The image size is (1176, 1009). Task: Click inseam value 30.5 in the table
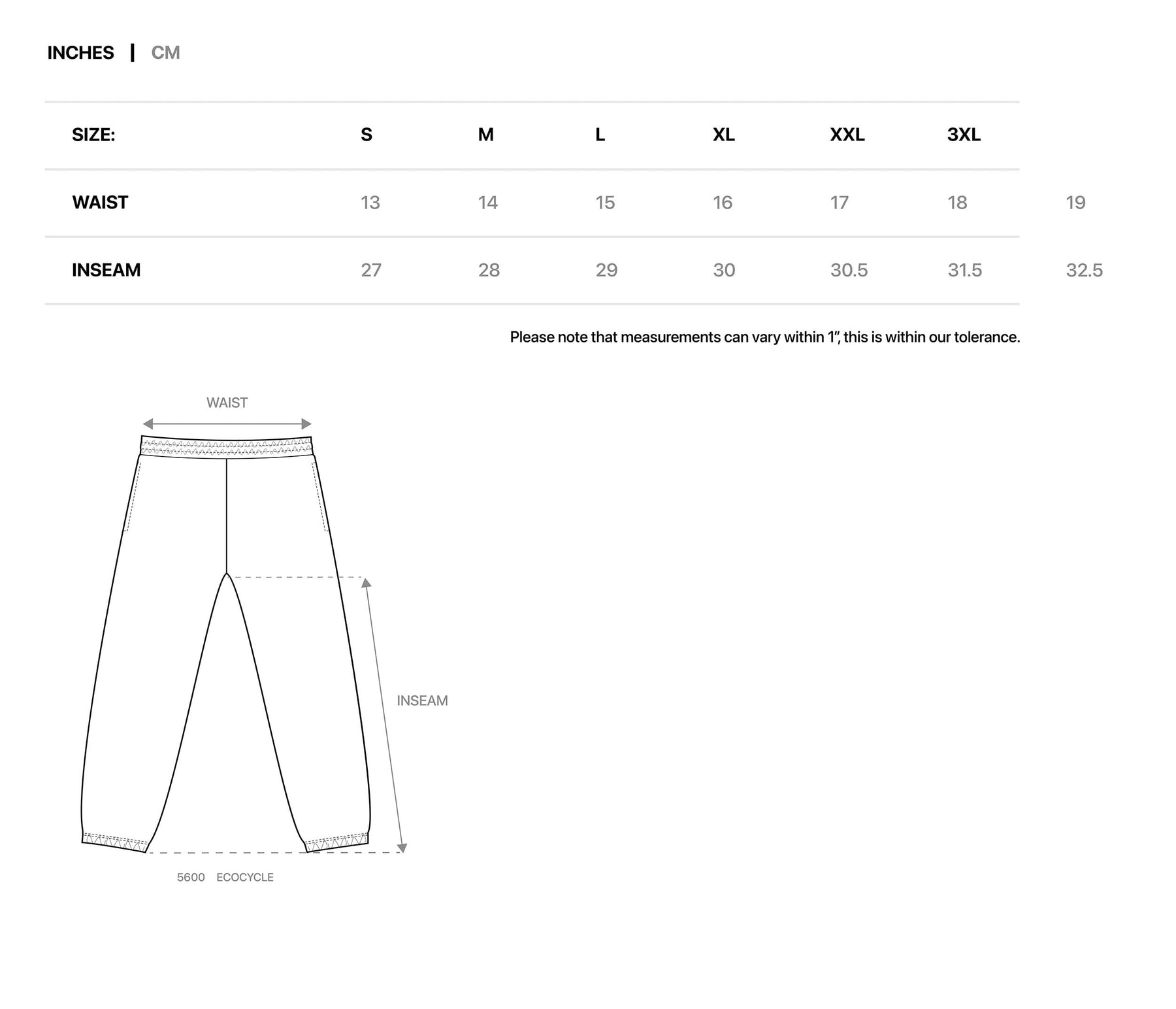(849, 270)
